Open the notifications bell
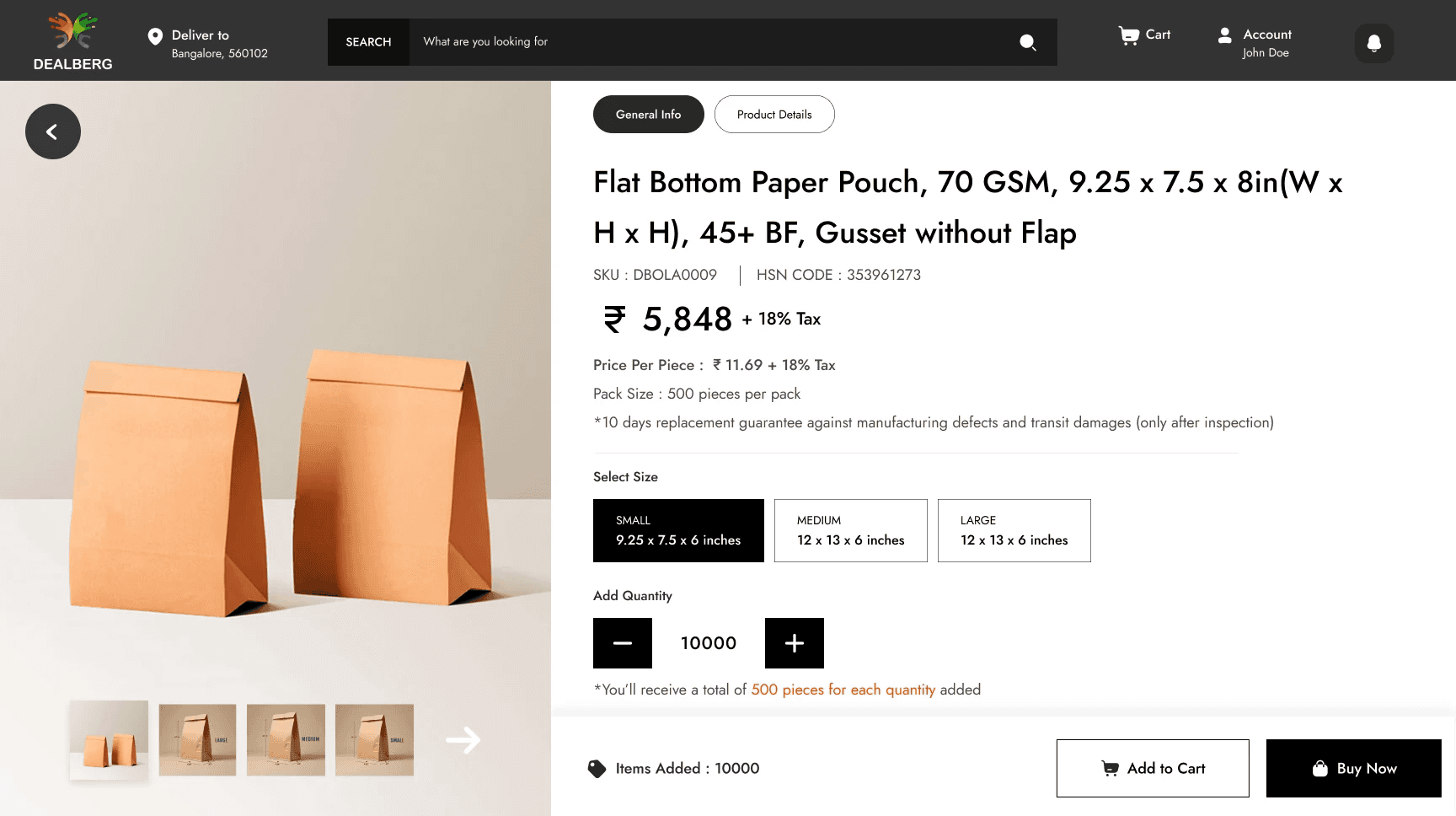Viewport: 1456px width, 816px height. click(x=1373, y=43)
